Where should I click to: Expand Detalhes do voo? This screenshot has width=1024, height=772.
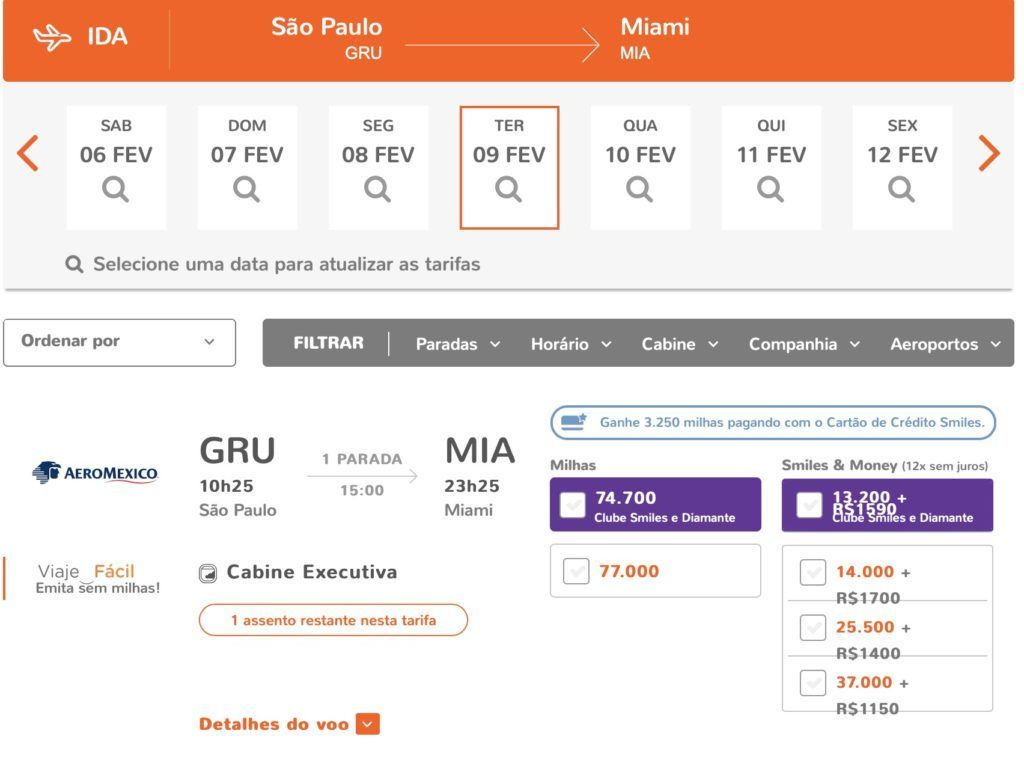[x=289, y=724]
